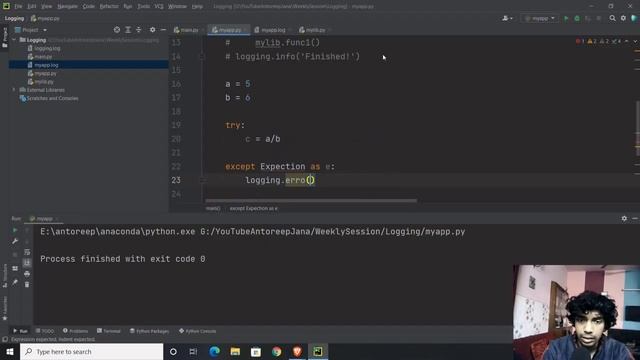This screenshot has width=640, height=360.
Task: Click 'except Expection as e' breadcrumb
Action: pos(253,208)
